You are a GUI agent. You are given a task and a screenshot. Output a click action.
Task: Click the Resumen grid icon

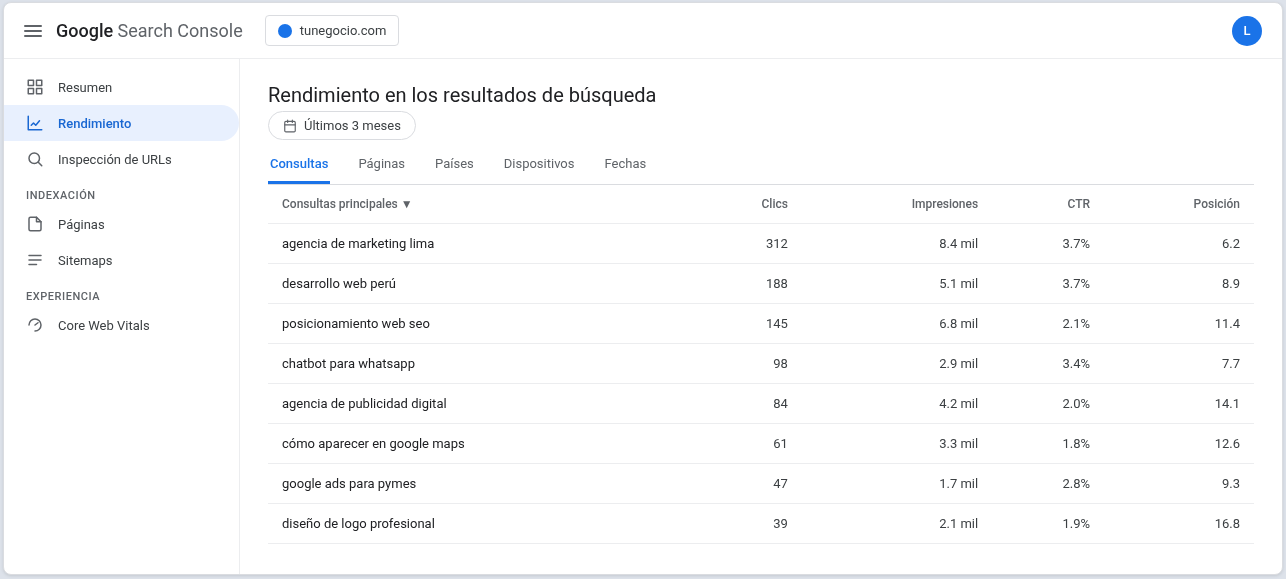pos(35,87)
